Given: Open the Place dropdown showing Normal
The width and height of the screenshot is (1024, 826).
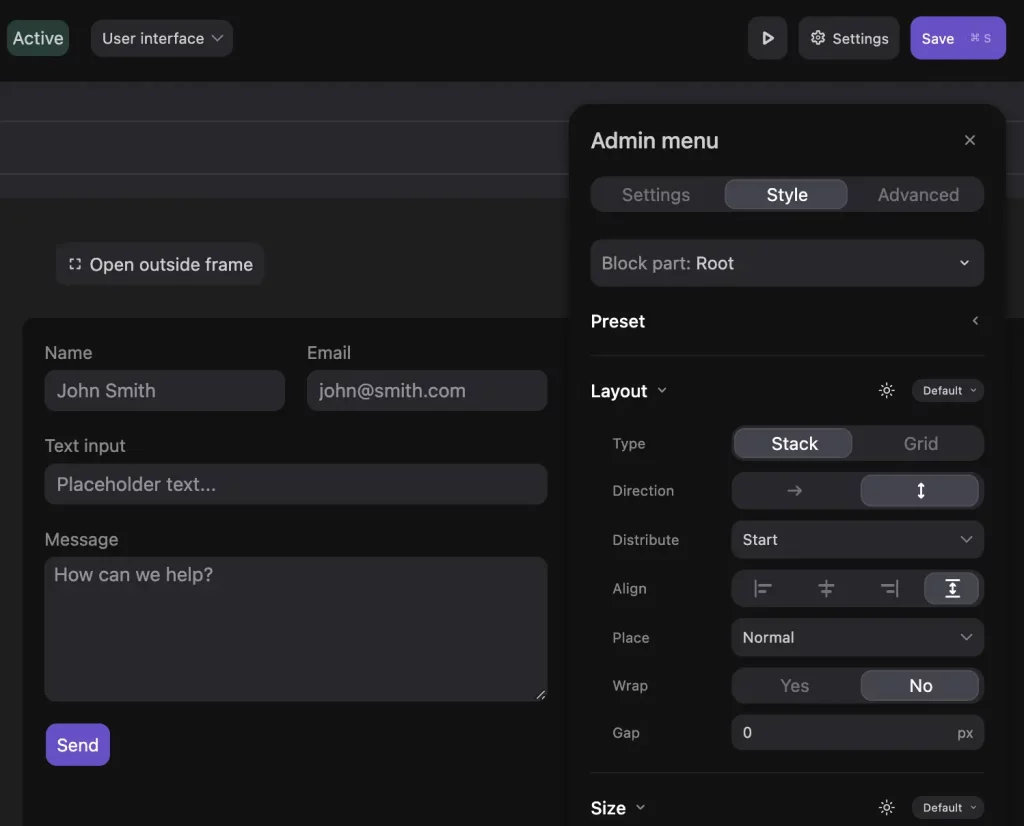Looking at the screenshot, I should coord(857,637).
